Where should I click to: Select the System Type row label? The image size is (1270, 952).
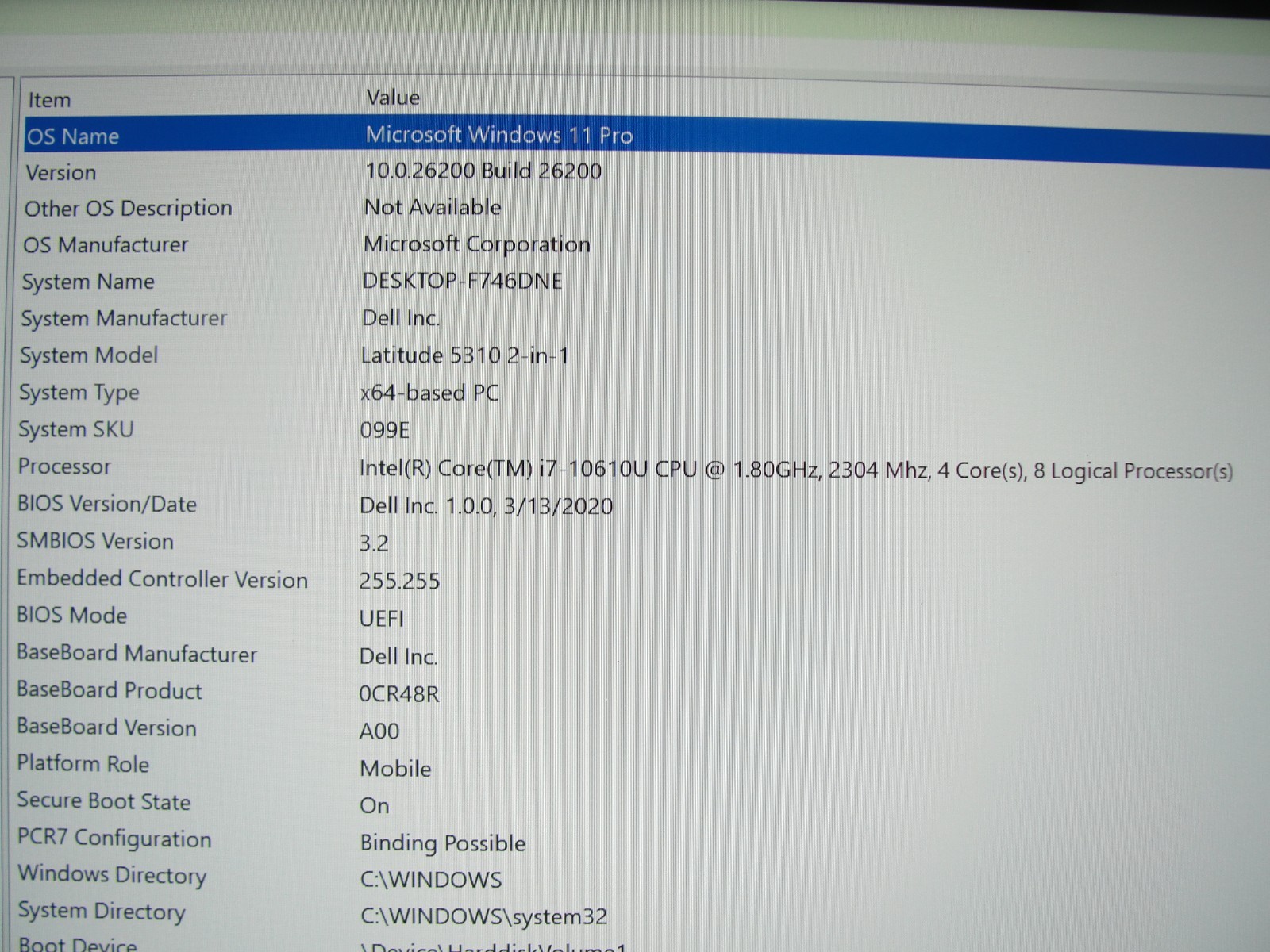79,393
